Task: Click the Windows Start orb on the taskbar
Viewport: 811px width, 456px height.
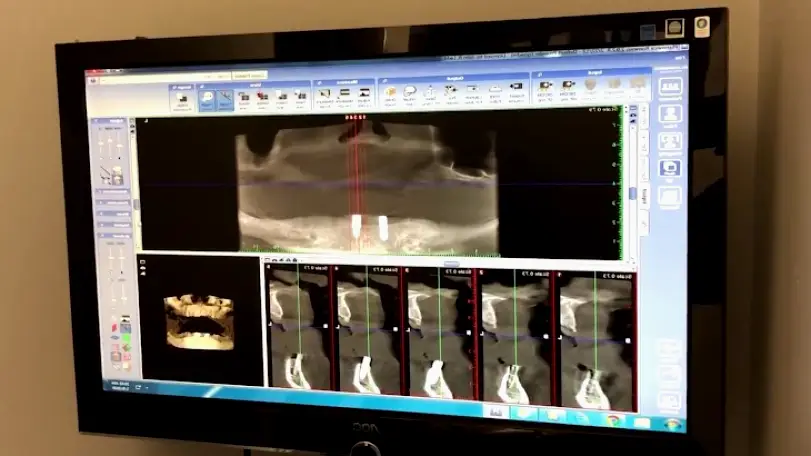Action: (672, 425)
